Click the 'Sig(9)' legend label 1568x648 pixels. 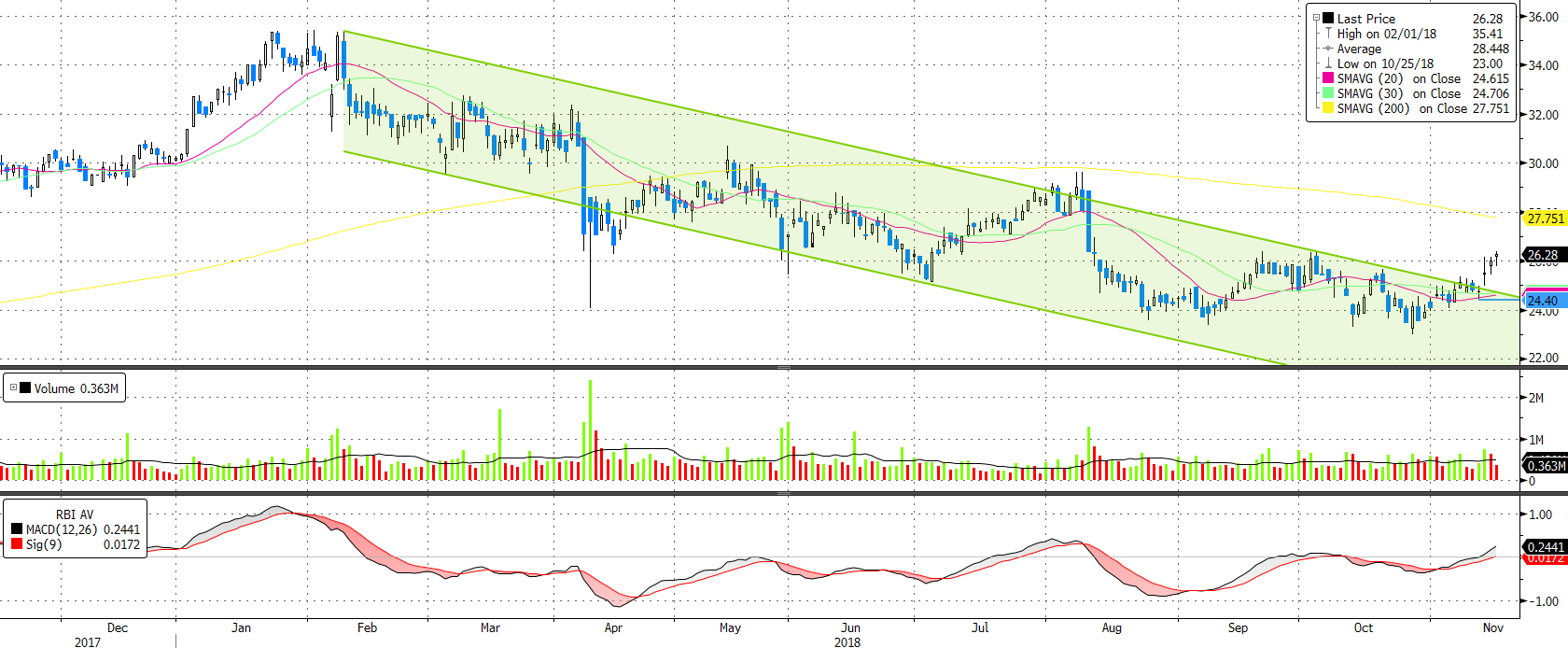pos(44,544)
